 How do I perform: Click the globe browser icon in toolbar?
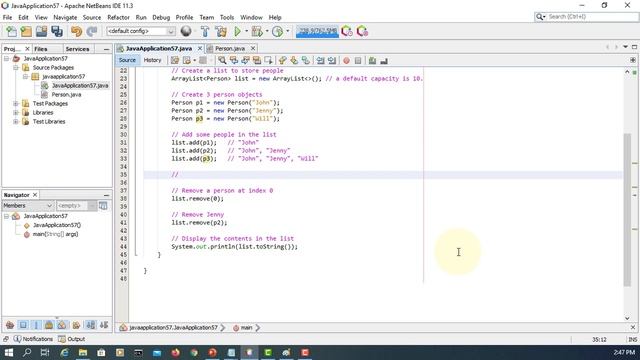[x=186, y=31]
